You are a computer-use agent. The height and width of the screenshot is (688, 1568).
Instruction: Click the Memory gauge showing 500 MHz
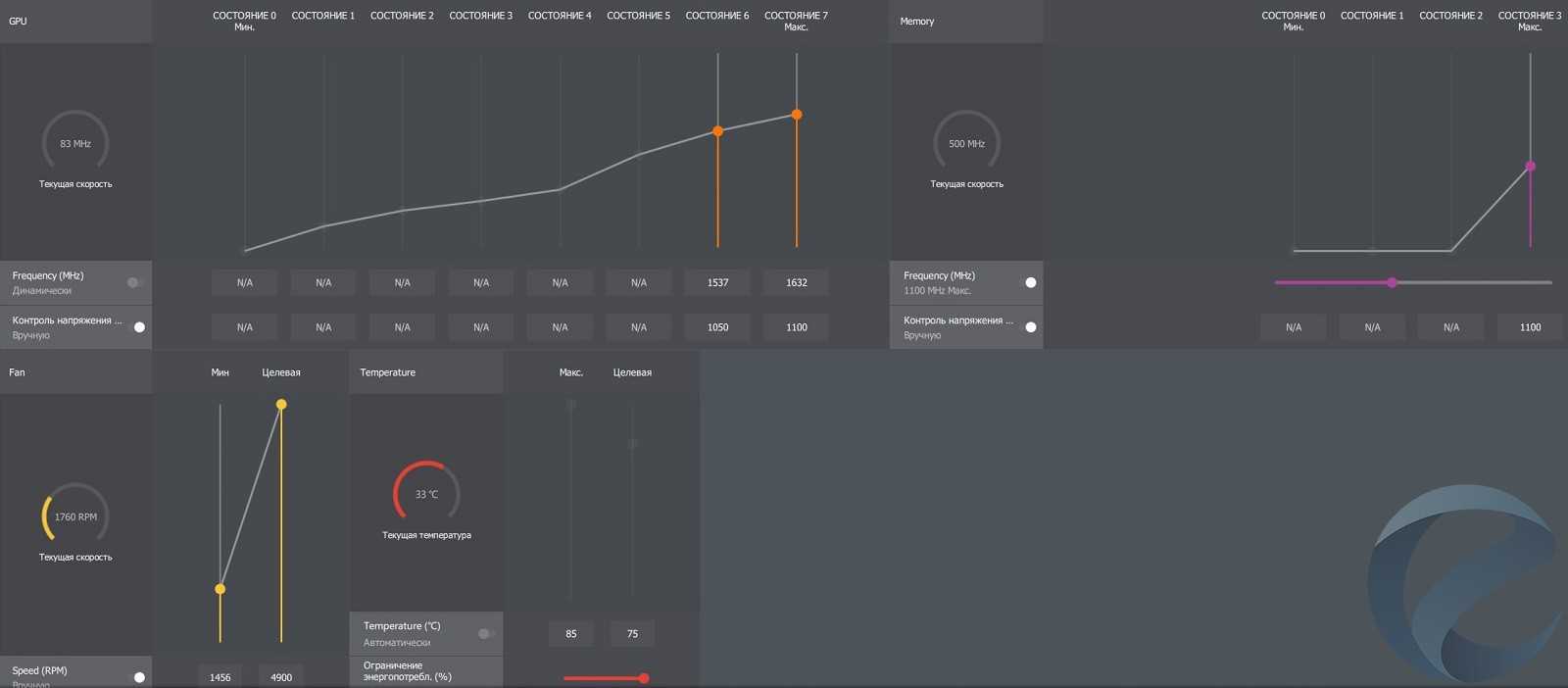point(966,143)
